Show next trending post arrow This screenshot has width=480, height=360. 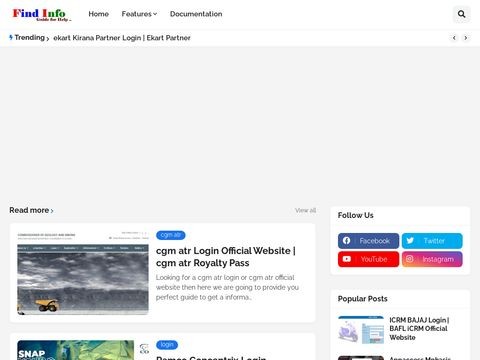point(466,38)
